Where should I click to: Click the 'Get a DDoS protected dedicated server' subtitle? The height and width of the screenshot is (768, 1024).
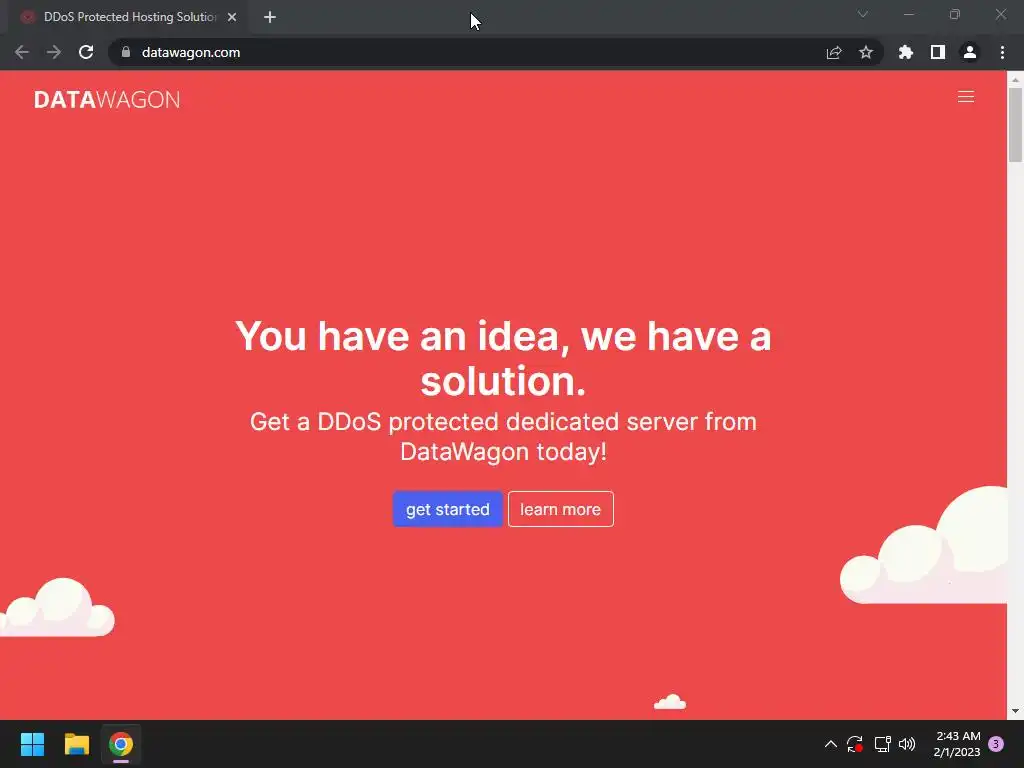pos(503,436)
